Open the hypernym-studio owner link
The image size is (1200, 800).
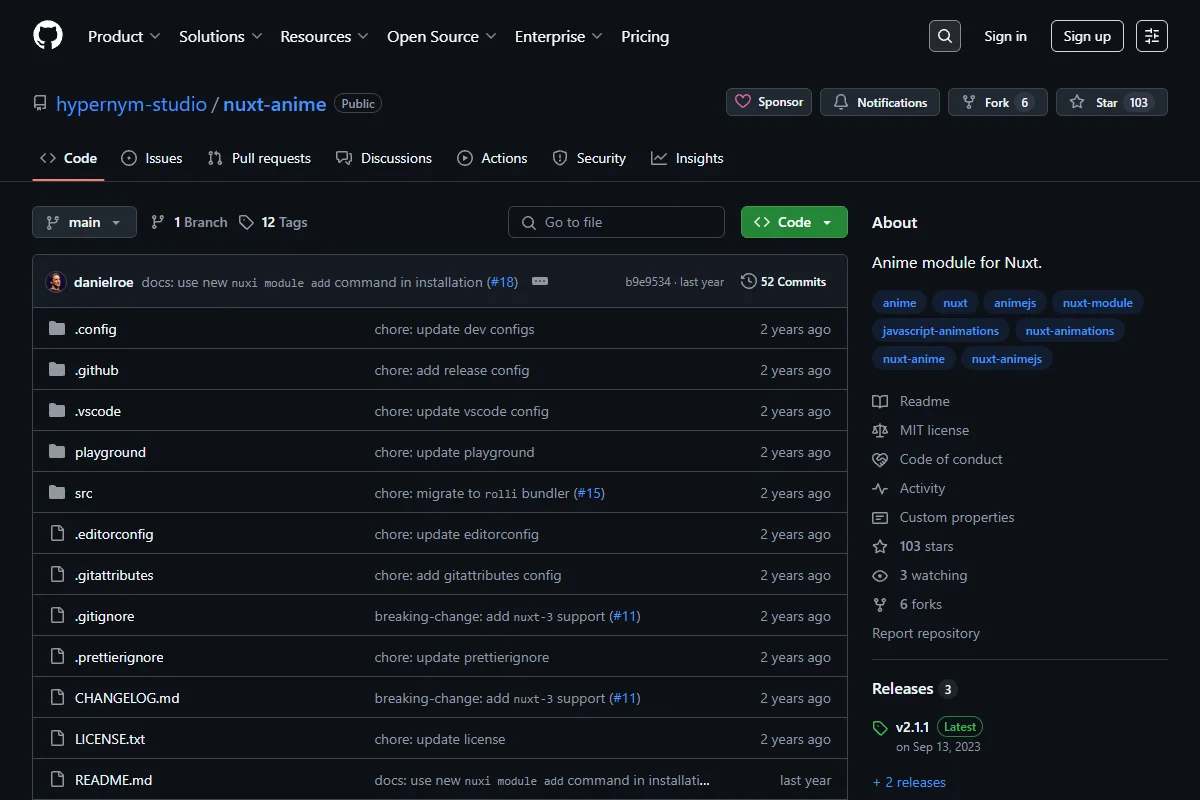[x=131, y=104]
